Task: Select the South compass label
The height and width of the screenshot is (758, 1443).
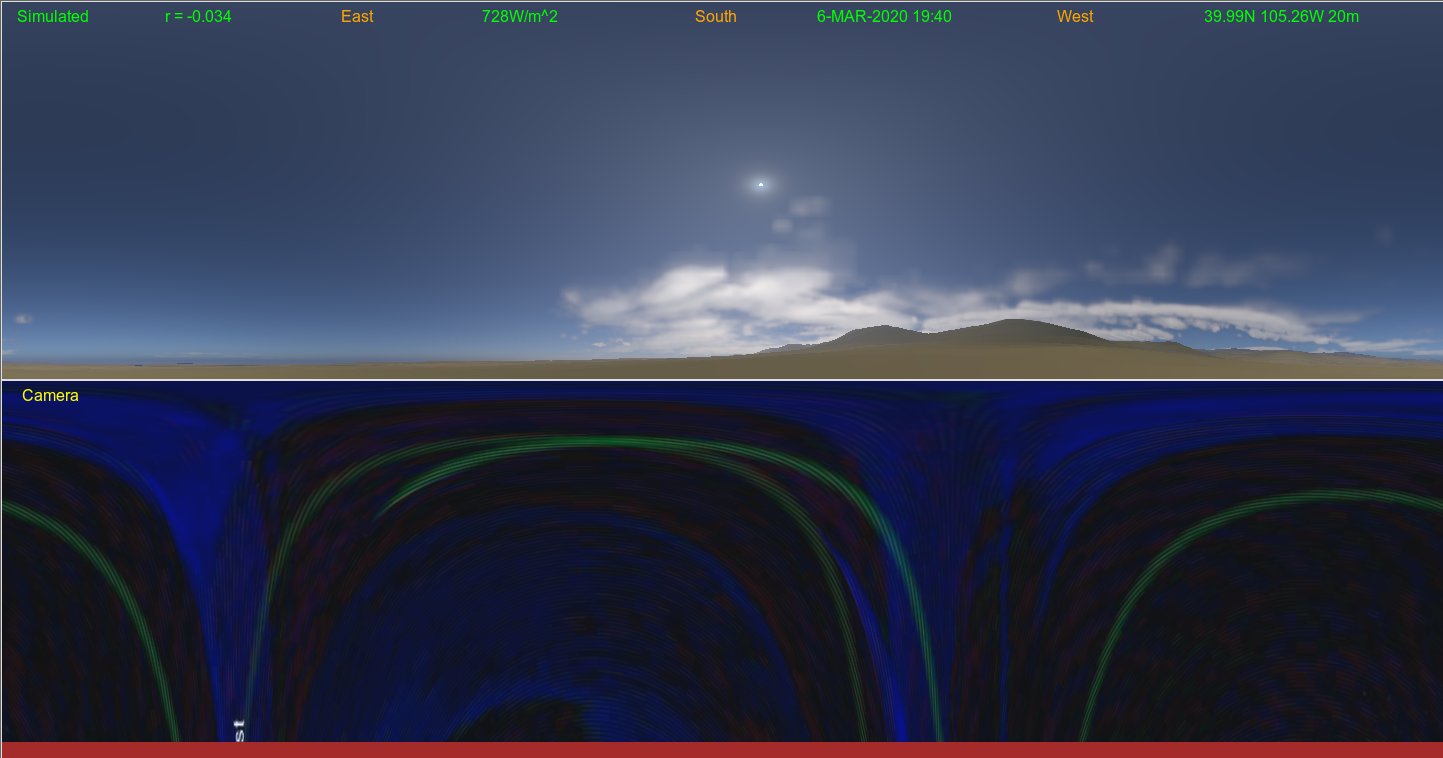Action: coord(716,17)
